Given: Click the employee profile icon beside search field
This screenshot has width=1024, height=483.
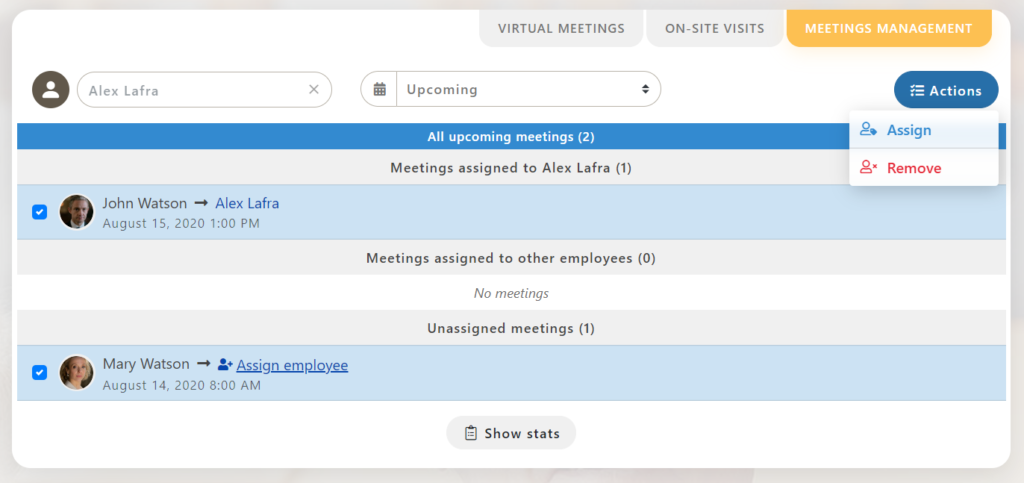Looking at the screenshot, I should pyautogui.click(x=50, y=90).
